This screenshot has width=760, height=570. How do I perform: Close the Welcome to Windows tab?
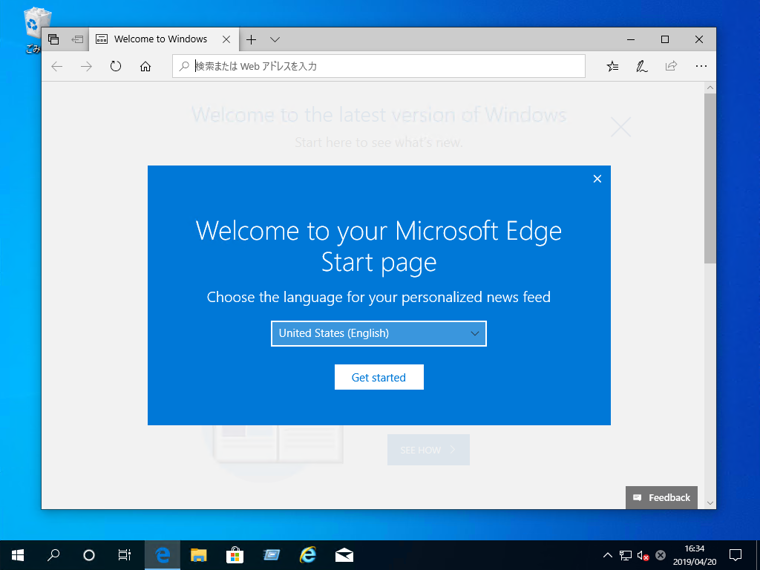point(226,40)
